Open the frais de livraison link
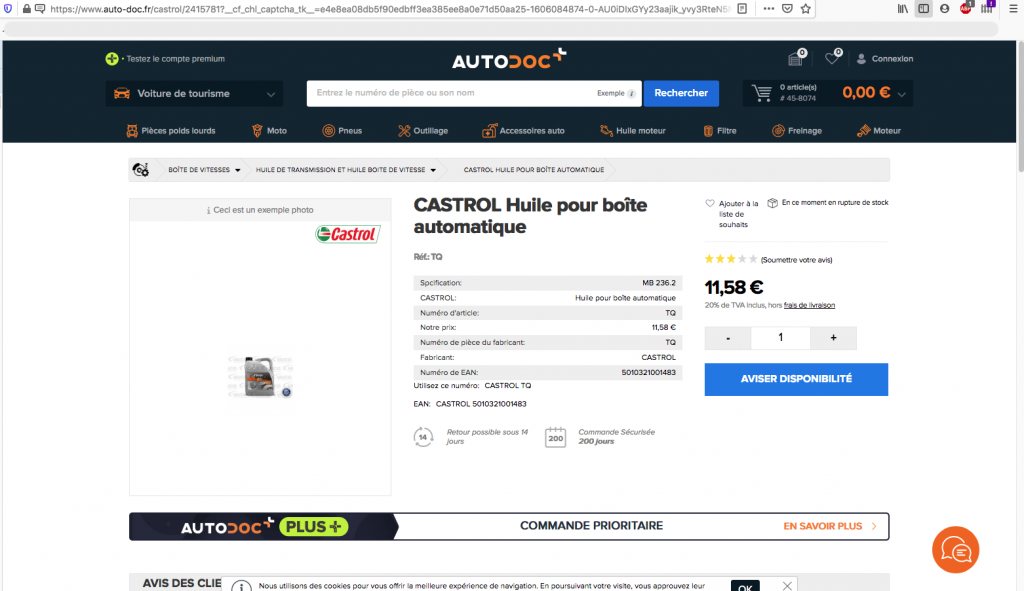 (x=809, y=305)
